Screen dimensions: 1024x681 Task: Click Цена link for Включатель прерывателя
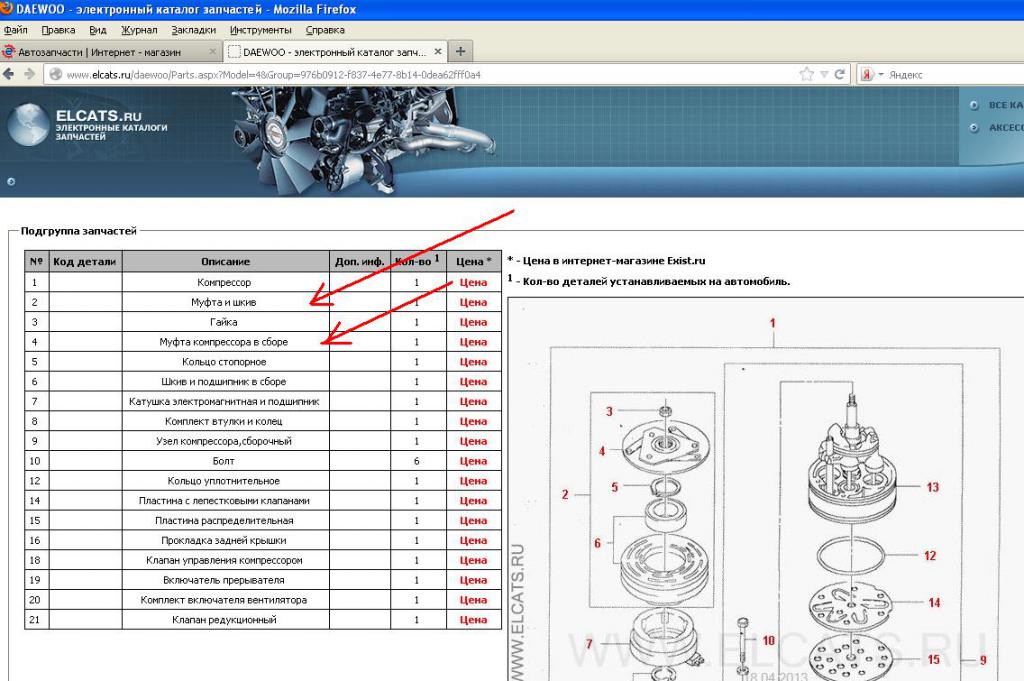[x=473, y=580]
